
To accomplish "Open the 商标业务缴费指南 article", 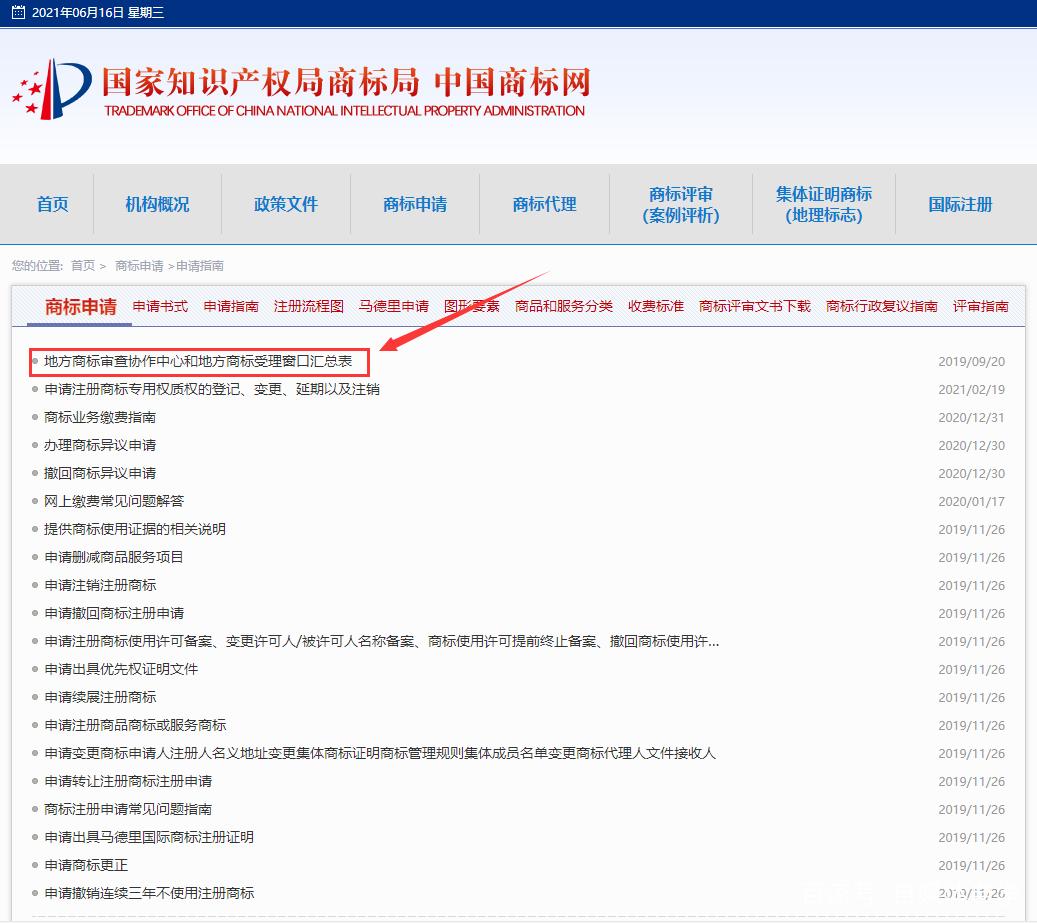I will [x=100, y=417].
